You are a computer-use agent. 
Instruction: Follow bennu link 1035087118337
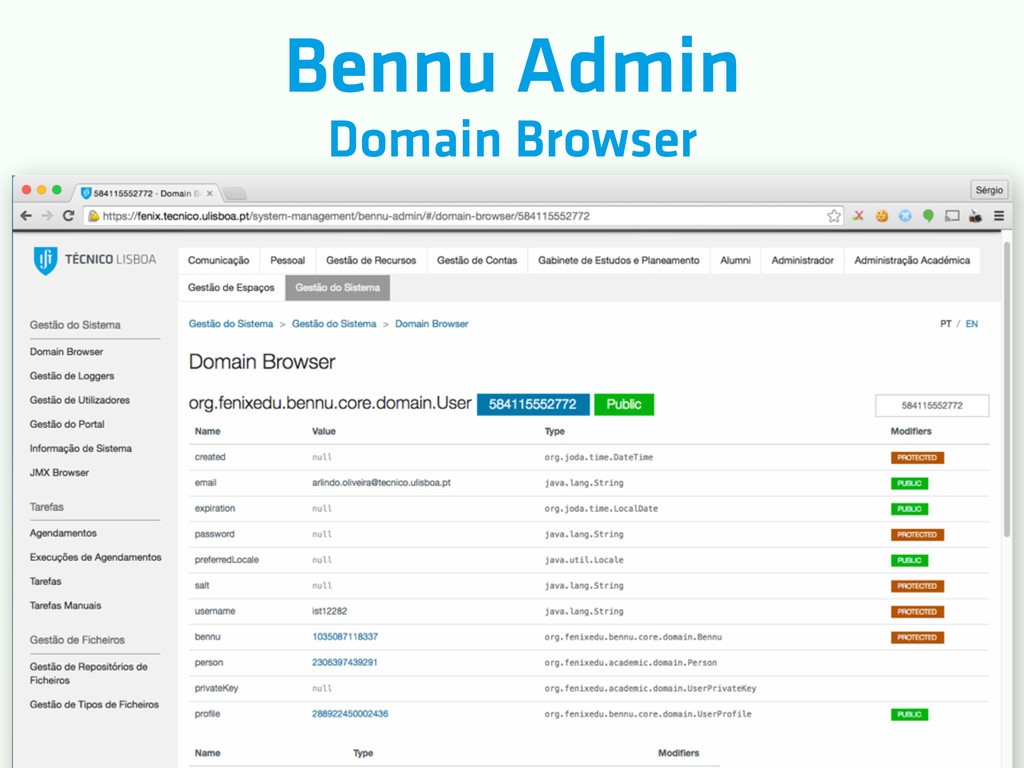345,637
